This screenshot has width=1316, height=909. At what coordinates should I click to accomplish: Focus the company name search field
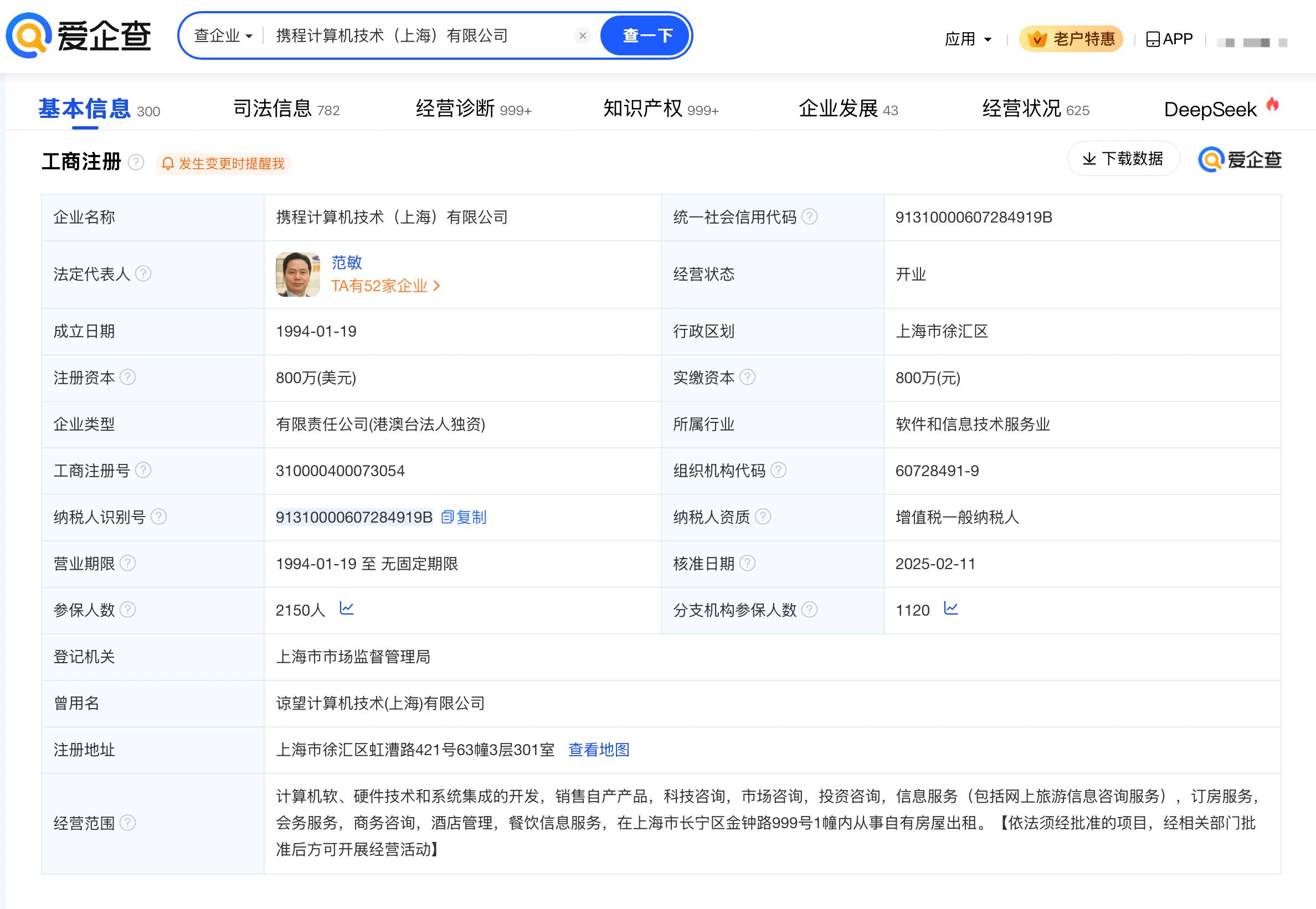[x=421, y=35]
